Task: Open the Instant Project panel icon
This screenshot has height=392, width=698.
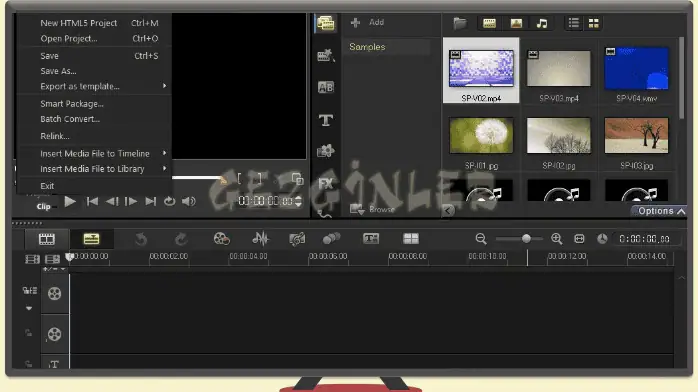Action: 325,56
